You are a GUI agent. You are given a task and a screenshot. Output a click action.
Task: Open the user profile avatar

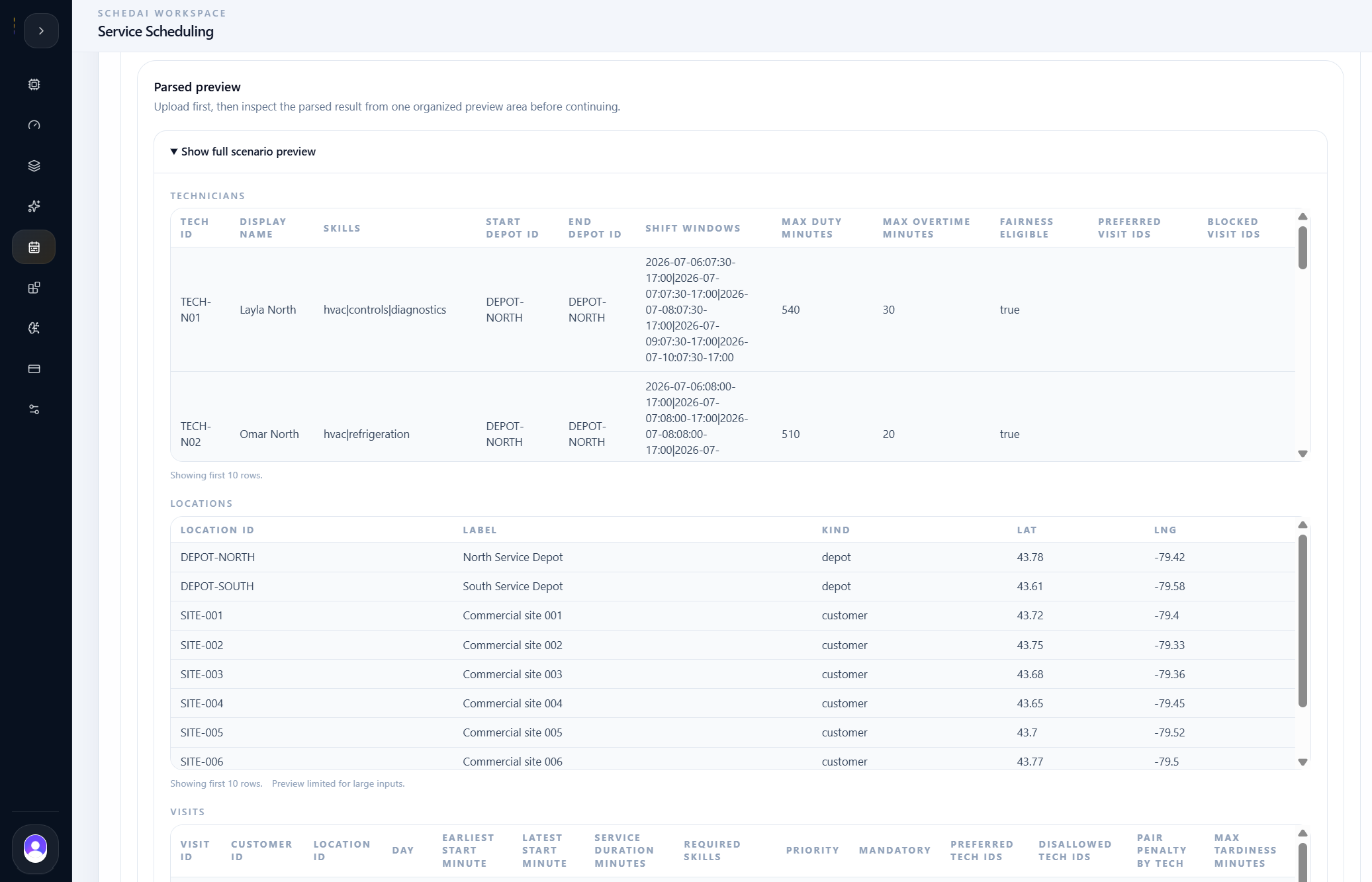click(35, 848)
